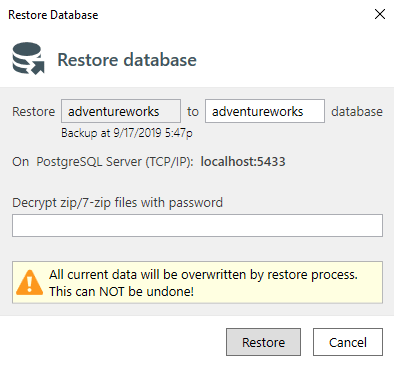Click the Decrypt zip/7-zip files label
Screen dimensions: 394x367
117,203
